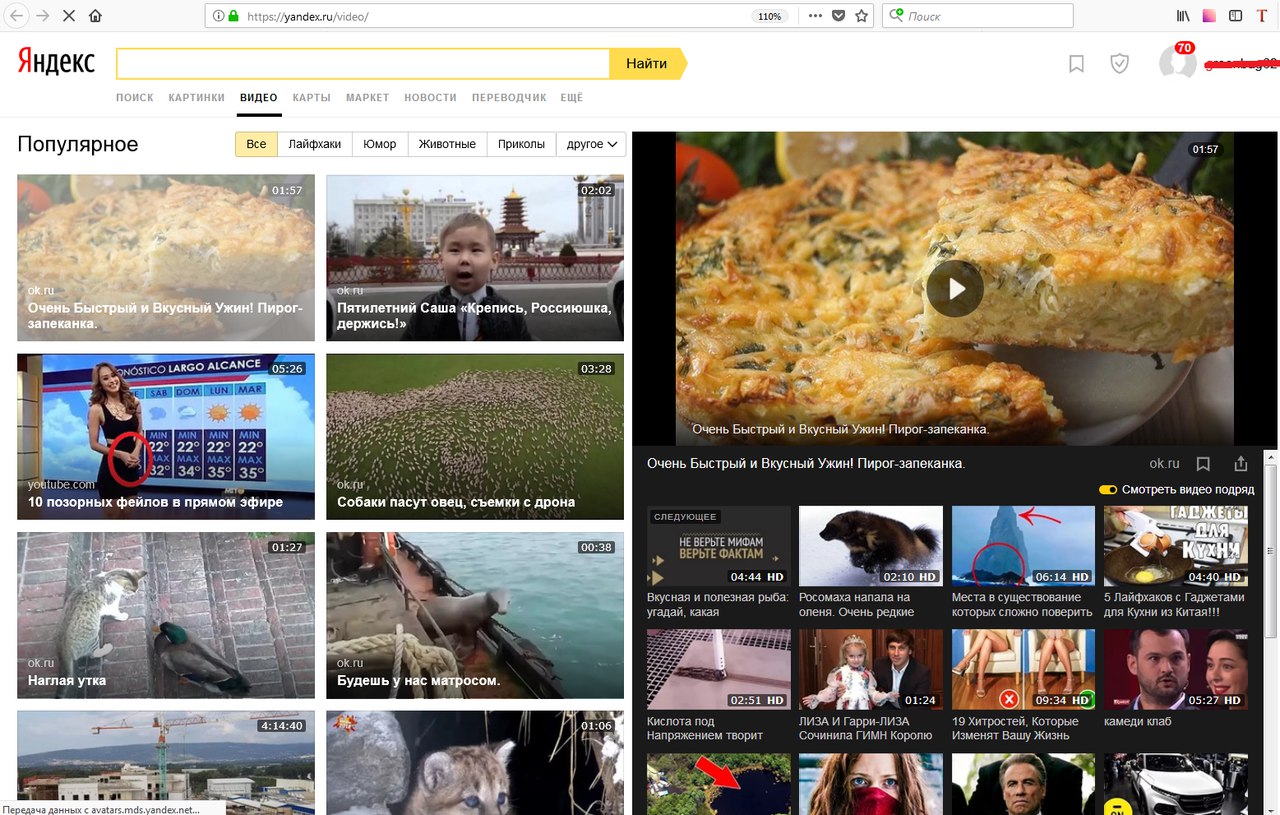Click the shield protection icon in Yandex header
1280x815 pixels.
(1120, 64)
